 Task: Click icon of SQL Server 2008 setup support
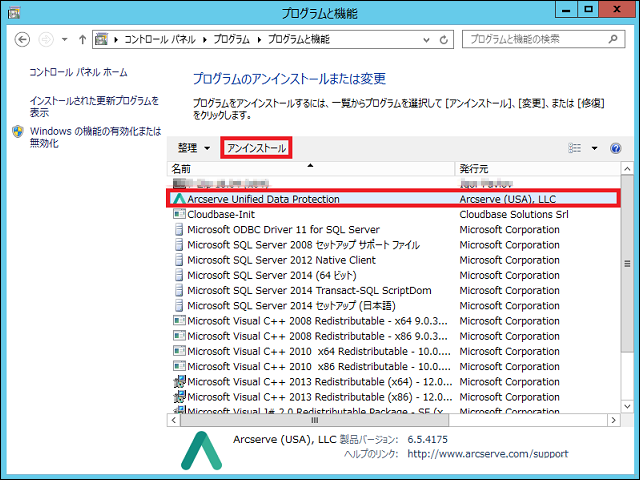pos(179,244)
